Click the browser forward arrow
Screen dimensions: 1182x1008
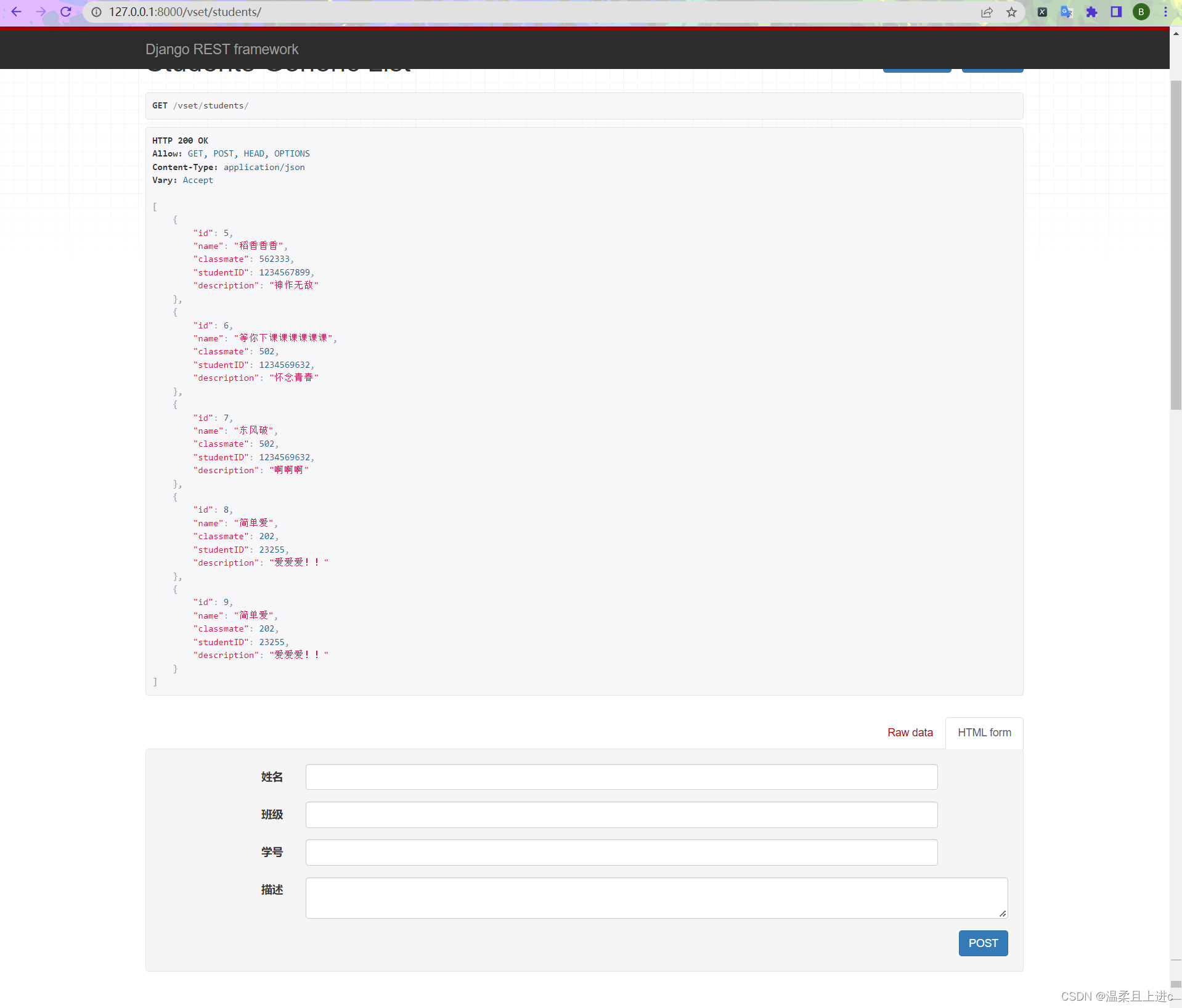(x=41, y=12)
